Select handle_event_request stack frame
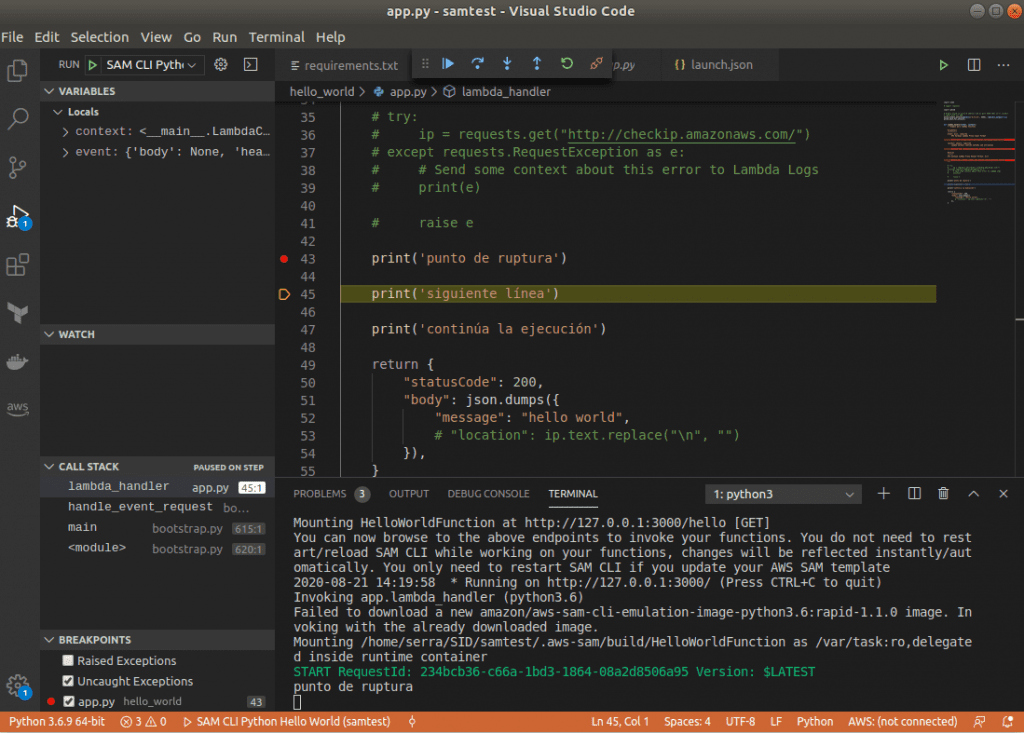This screenshot has height=733, width=1024. tap(157, 507)
